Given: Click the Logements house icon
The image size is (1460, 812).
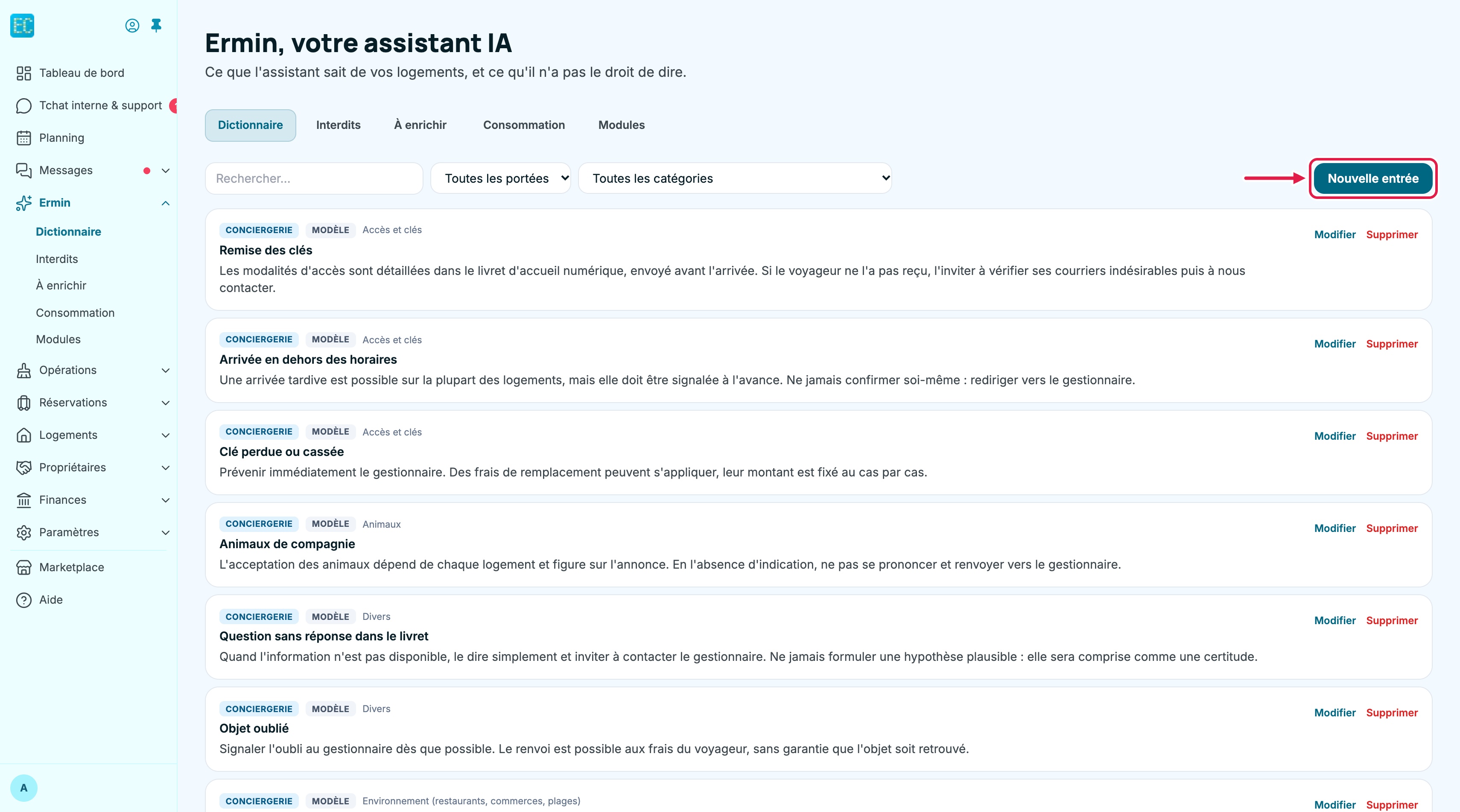Looking at the screenshot, I should (24, 435).
